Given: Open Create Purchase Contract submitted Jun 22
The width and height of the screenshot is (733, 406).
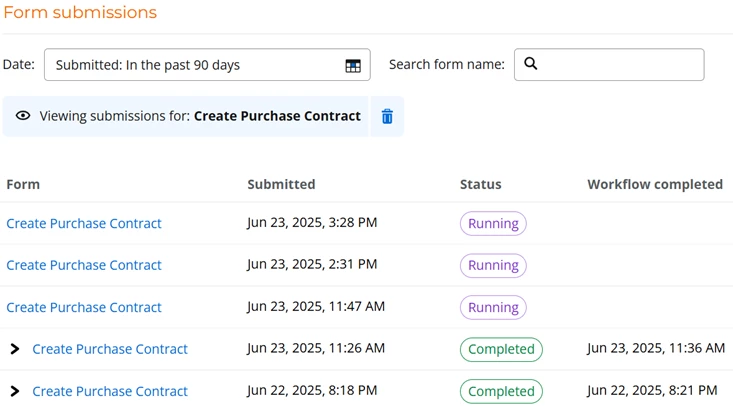Looking at the screenshot, I should [x=110, y=391].
